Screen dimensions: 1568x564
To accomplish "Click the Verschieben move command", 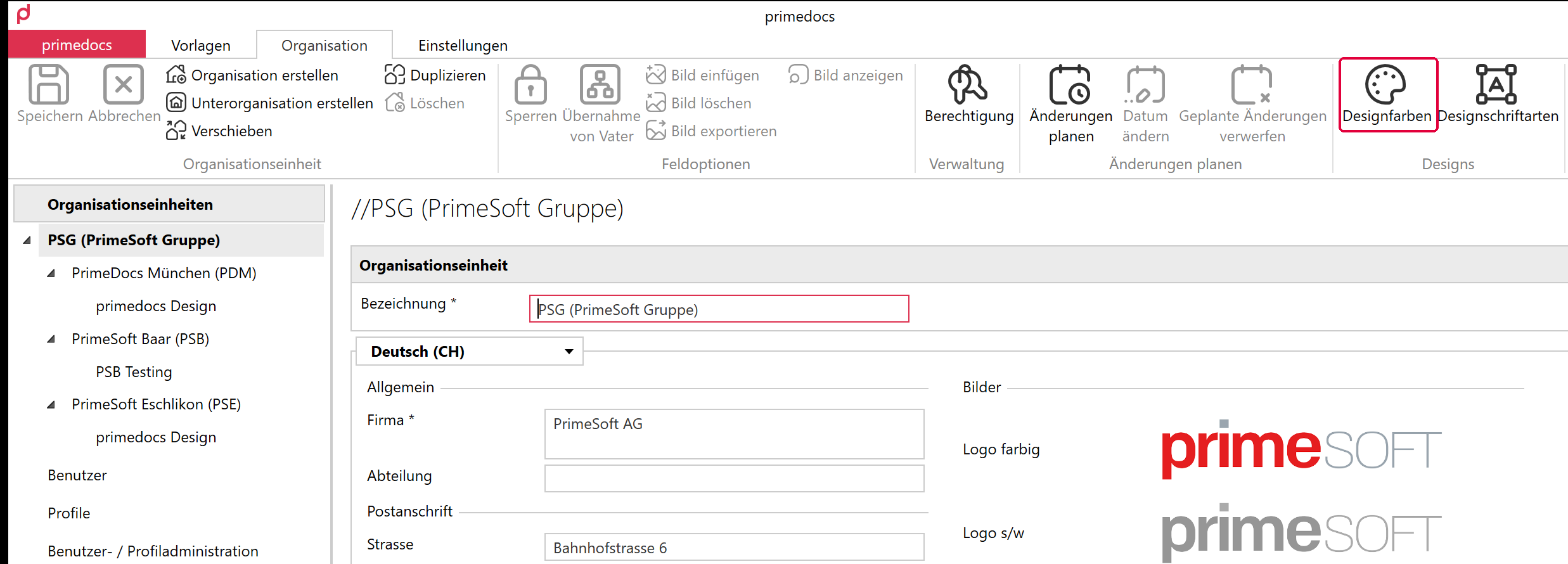I will click(219, 131).
